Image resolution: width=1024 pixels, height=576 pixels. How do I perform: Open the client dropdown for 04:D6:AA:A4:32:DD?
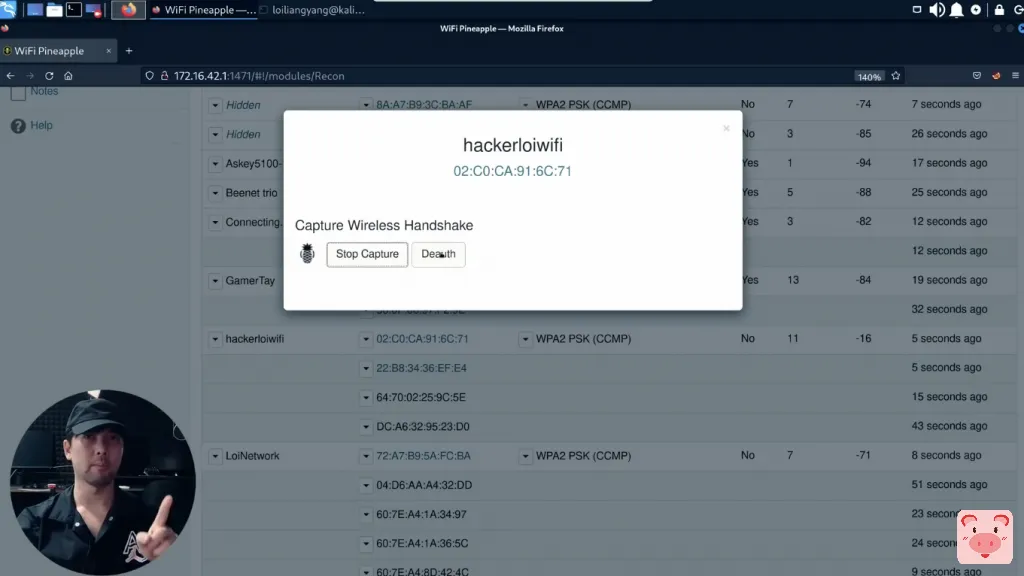click(x=366, y=485)
